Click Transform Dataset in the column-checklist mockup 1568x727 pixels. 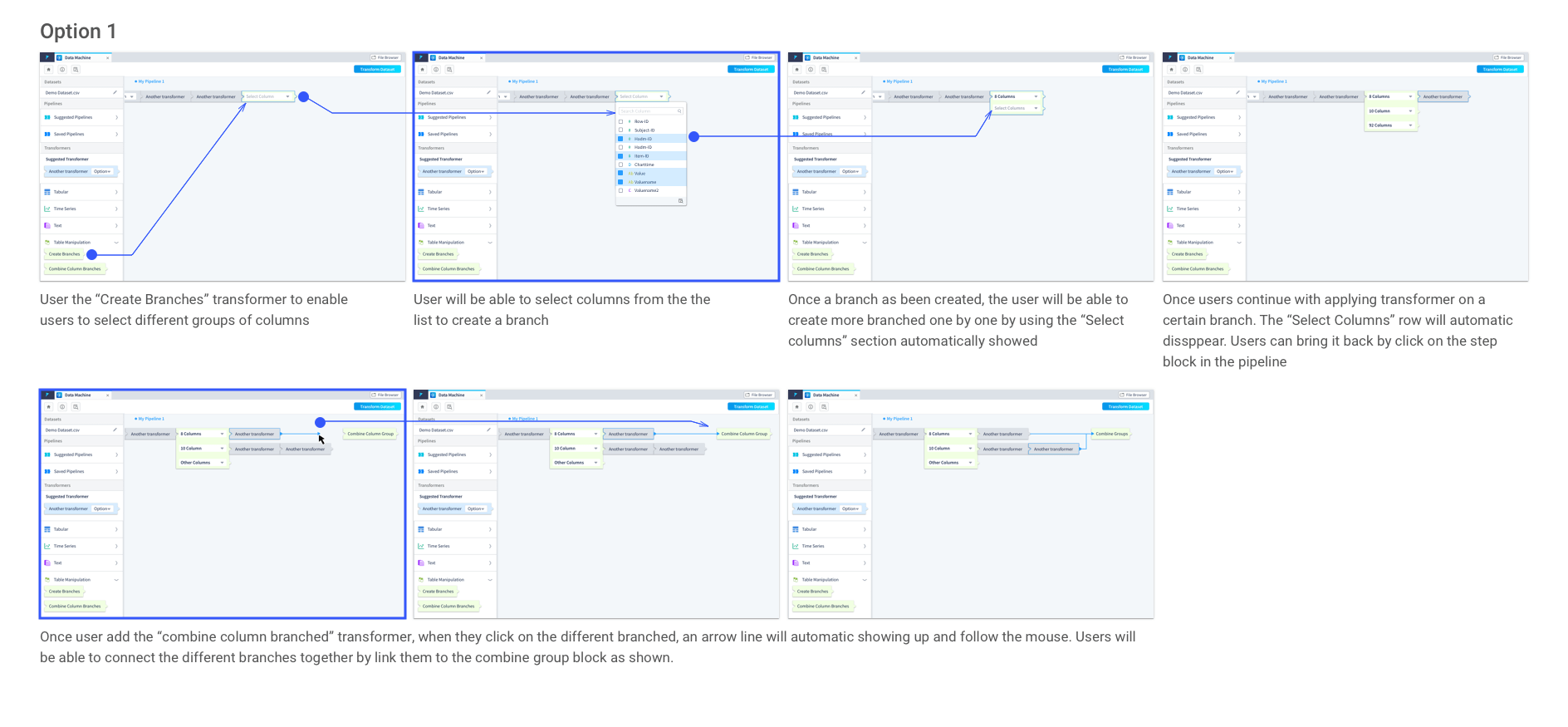[752, 70]
